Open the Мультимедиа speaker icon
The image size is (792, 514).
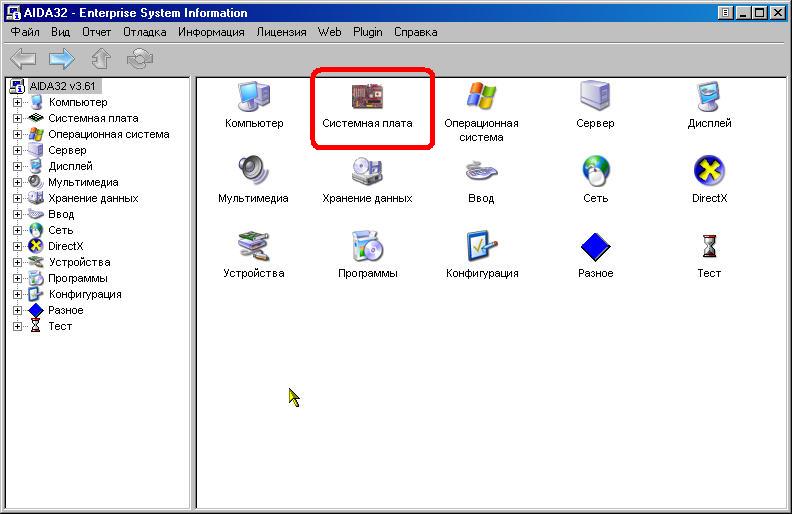(253, 172)
